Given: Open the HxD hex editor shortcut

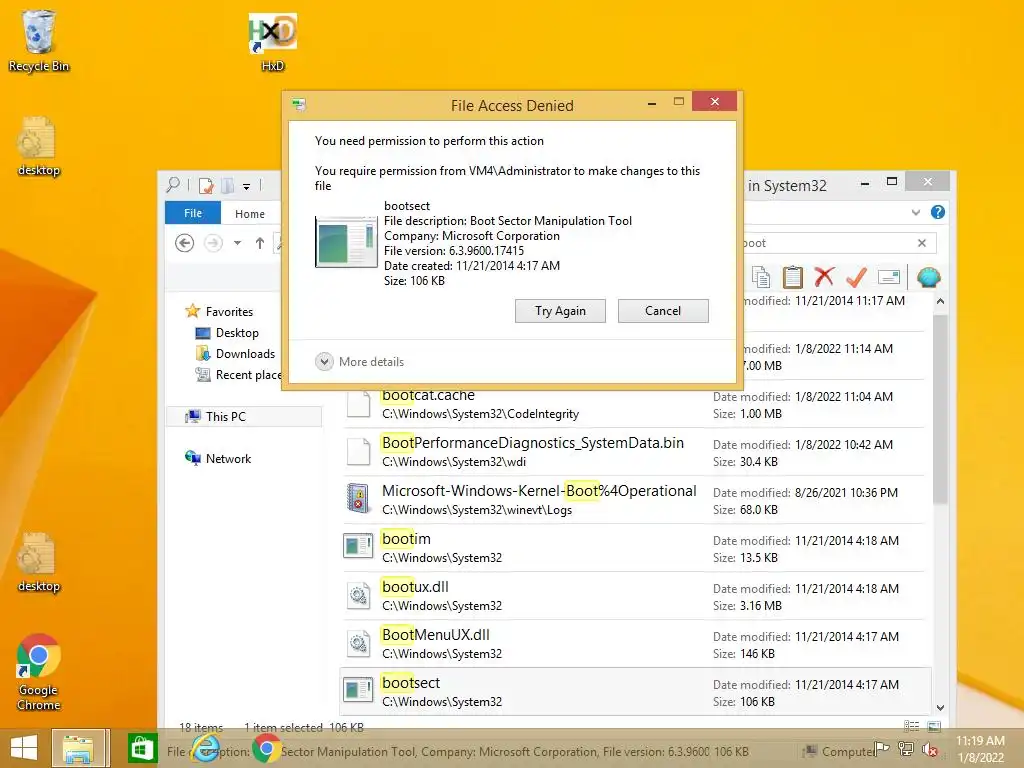Looking at the screenshot, I should click(x=272, y=40).
